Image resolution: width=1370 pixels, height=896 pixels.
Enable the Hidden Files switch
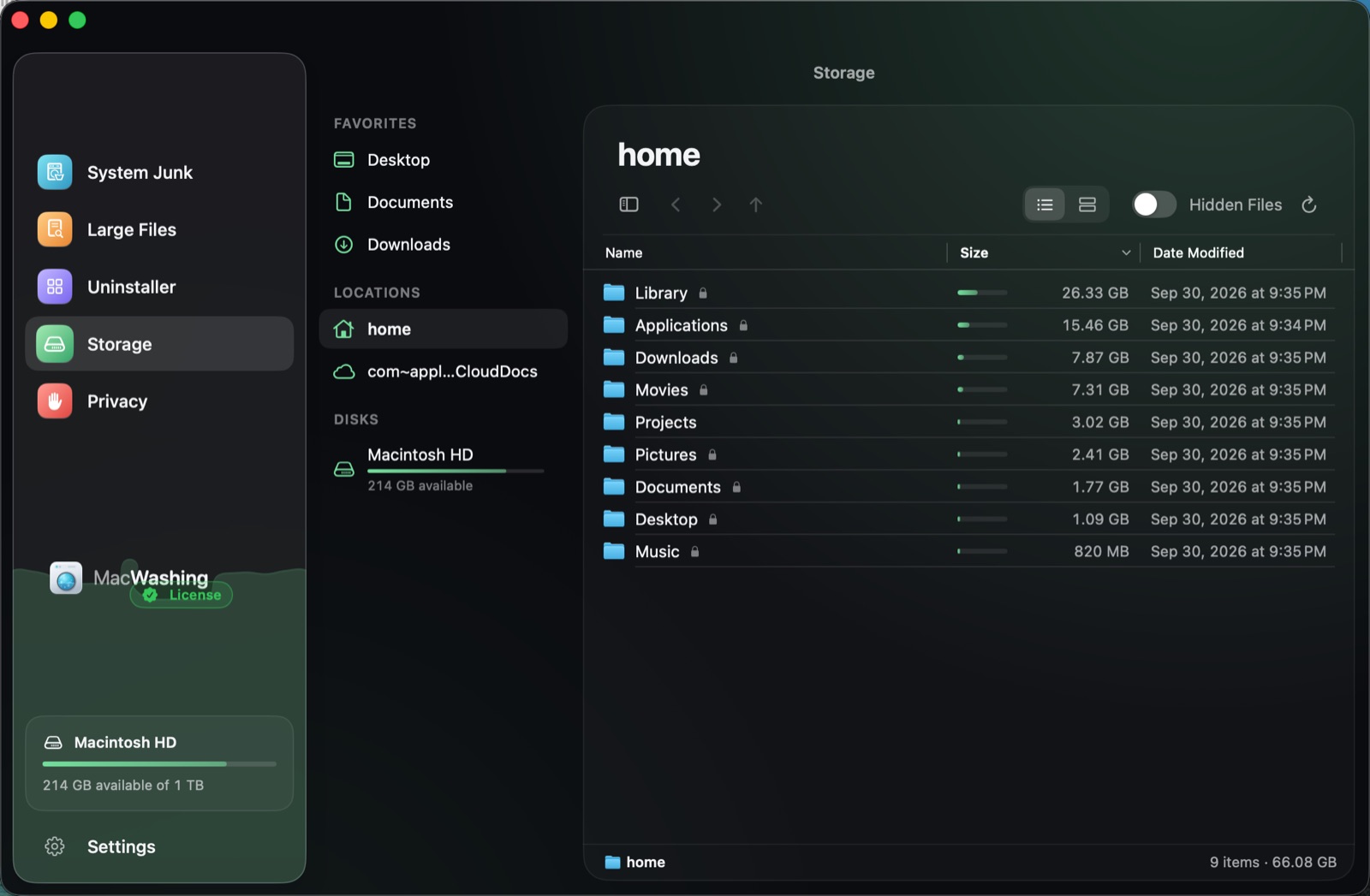(1153, 205)
